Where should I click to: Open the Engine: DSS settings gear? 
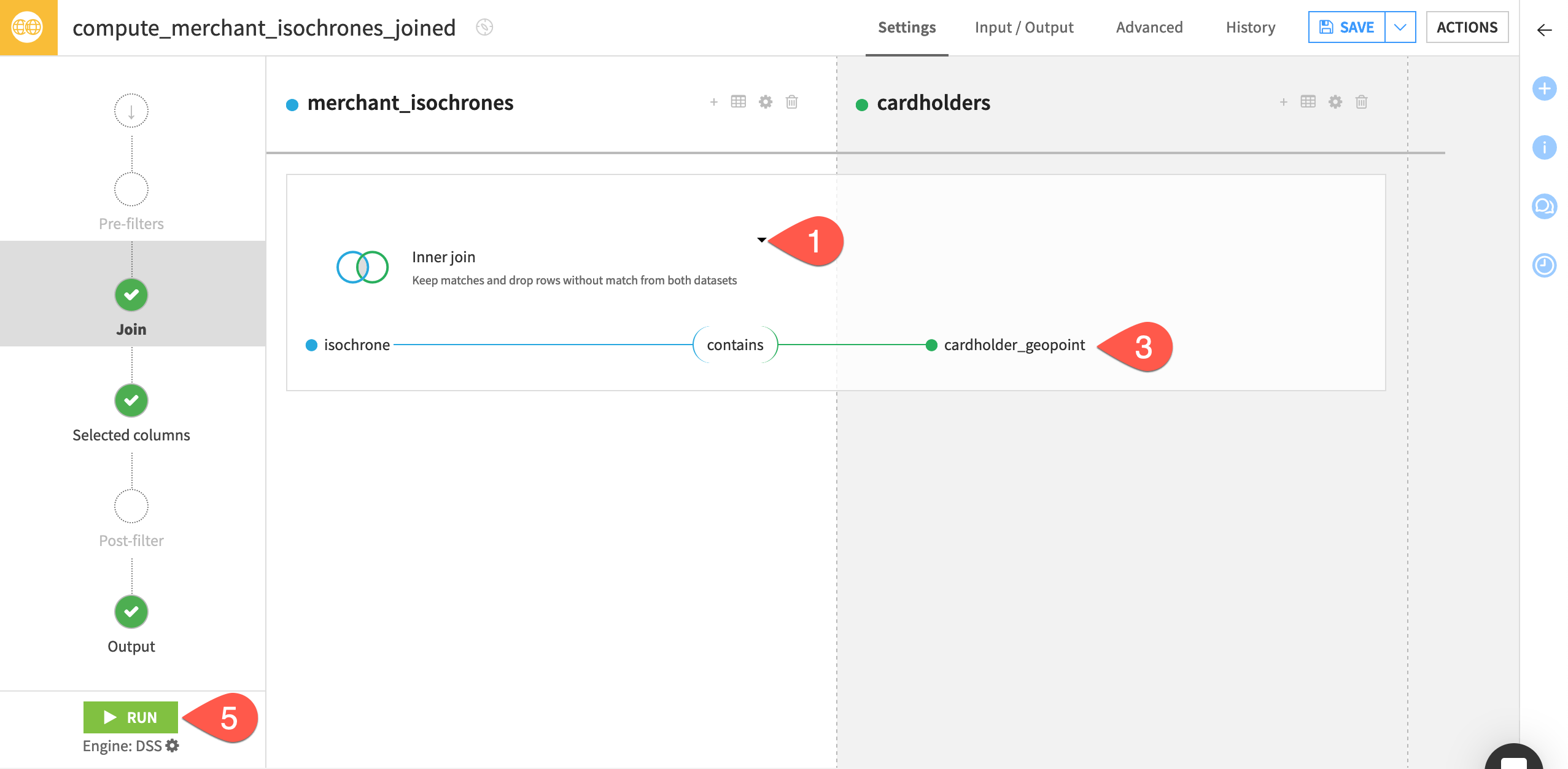point(171,746)
